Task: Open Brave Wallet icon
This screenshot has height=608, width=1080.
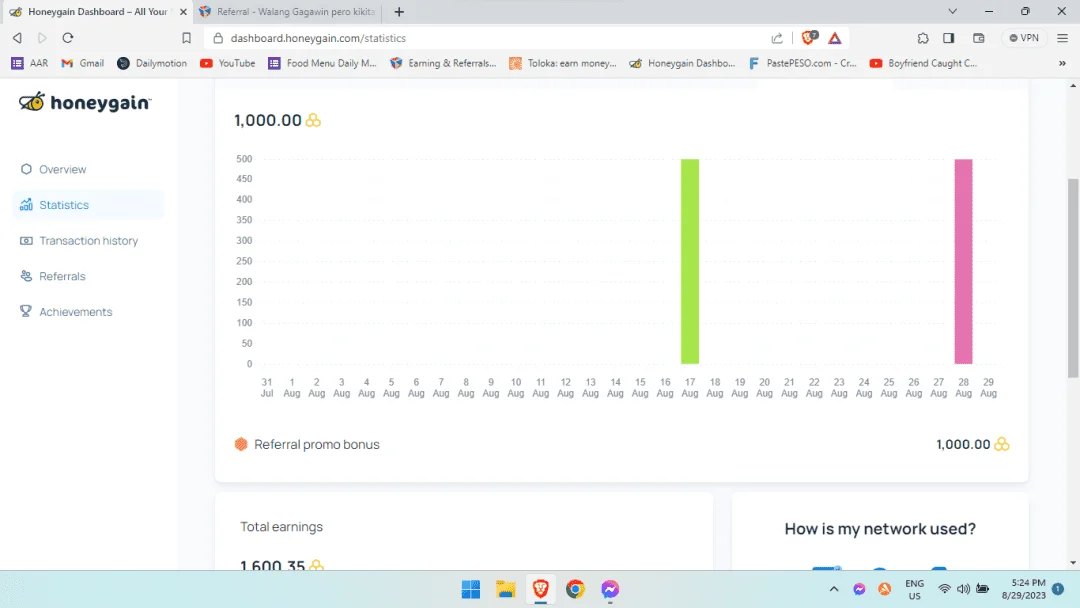Action: (x=979, y=38)
